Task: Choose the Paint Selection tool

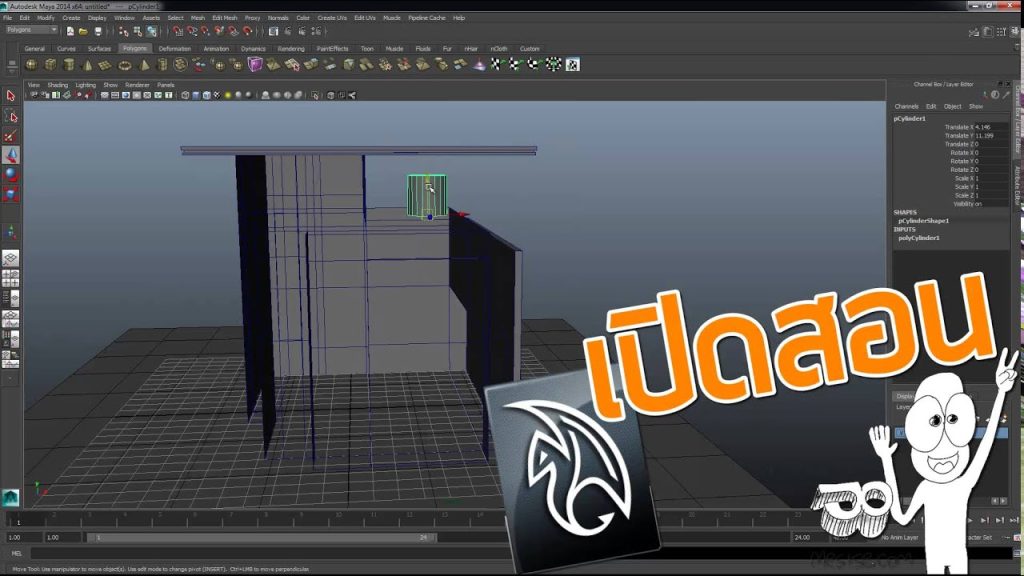Action: coord(10,136)
